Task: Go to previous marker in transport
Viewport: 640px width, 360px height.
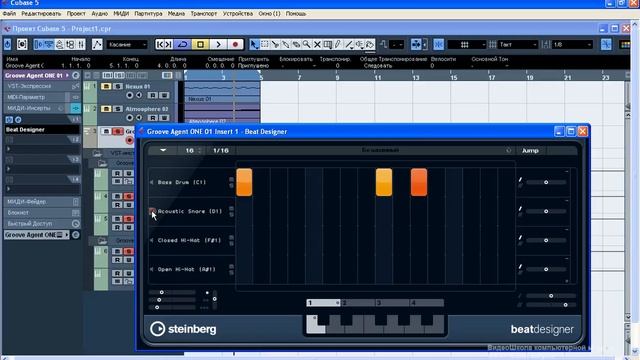Action: tap(160, 44)
